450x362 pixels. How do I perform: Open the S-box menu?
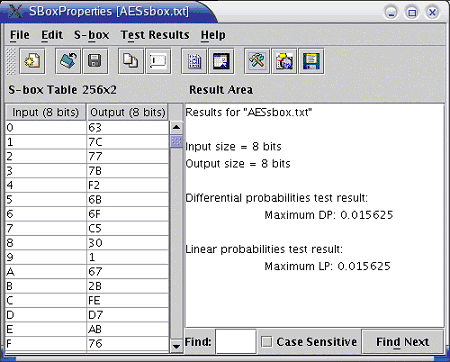tap(91, 35)
